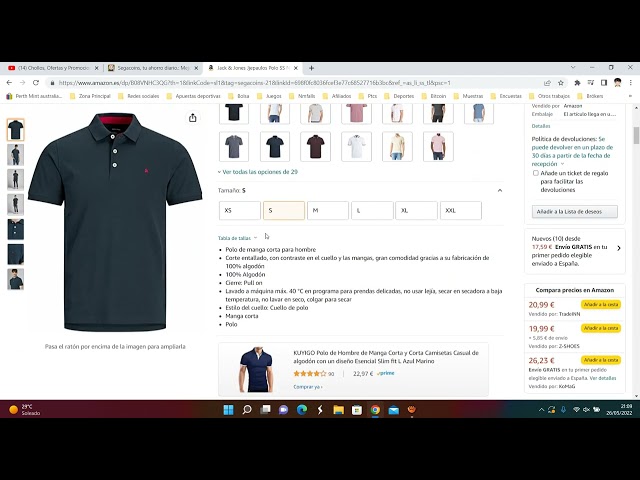Choose the yellow polo color swatch
This screenshot has height=480, width=640.
[397, 147]
